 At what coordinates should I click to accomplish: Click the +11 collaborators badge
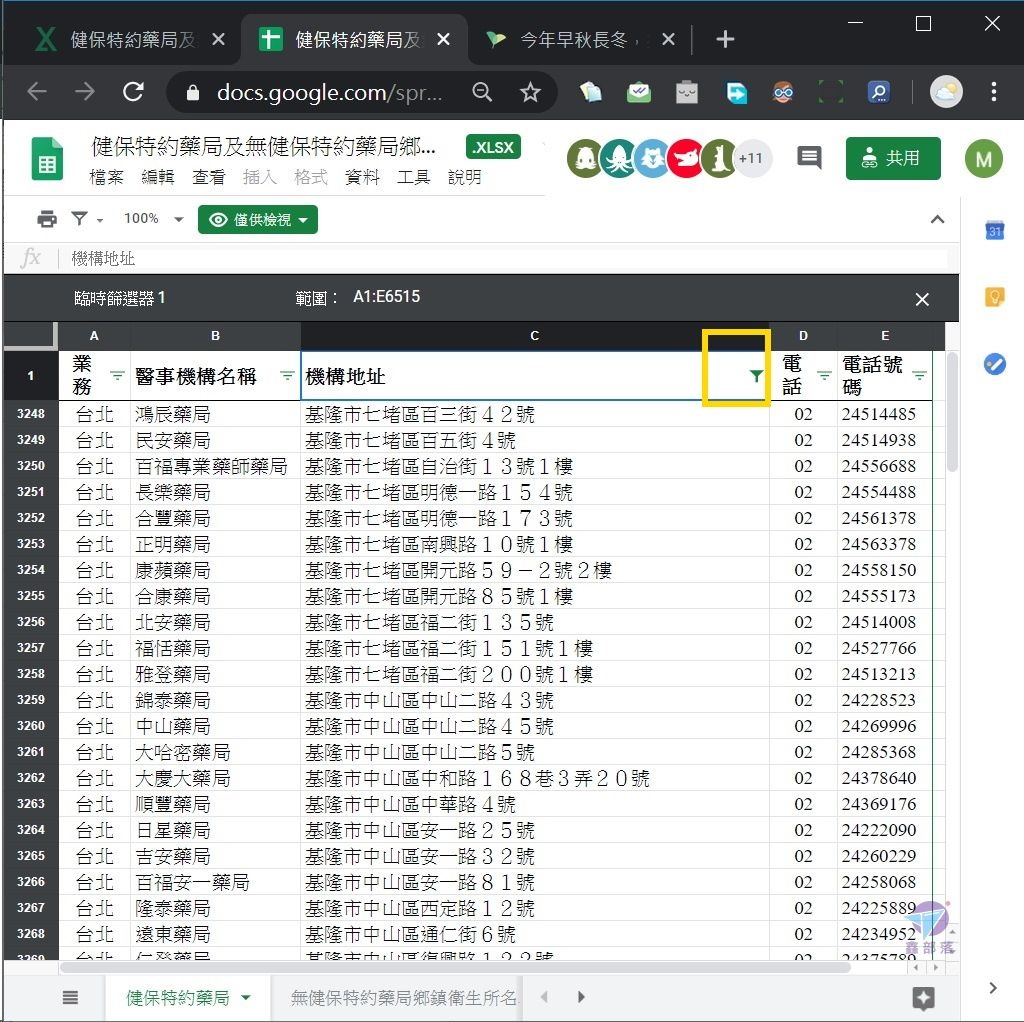[751, 158]
